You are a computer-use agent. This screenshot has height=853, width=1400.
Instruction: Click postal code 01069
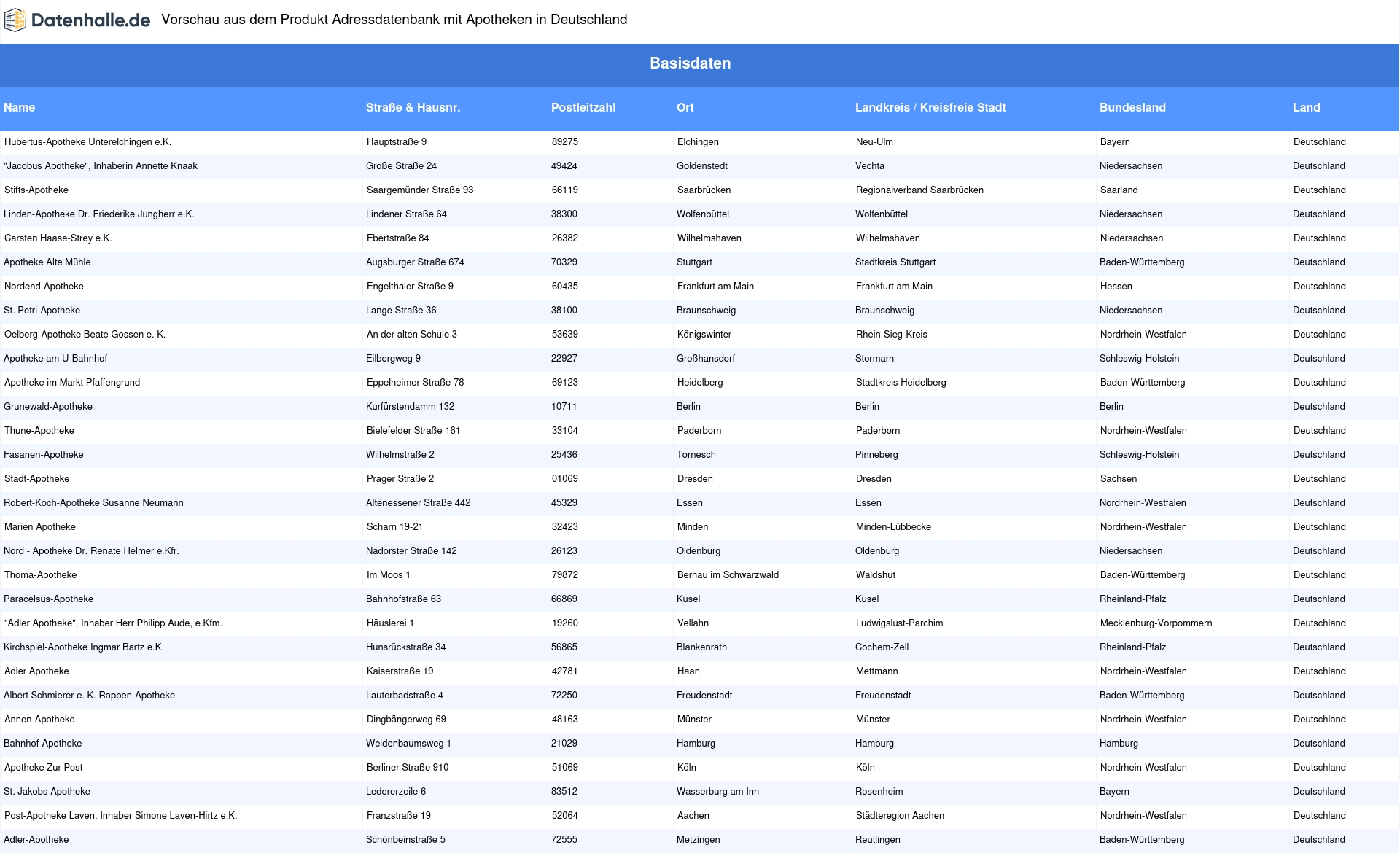pos(564,479)
